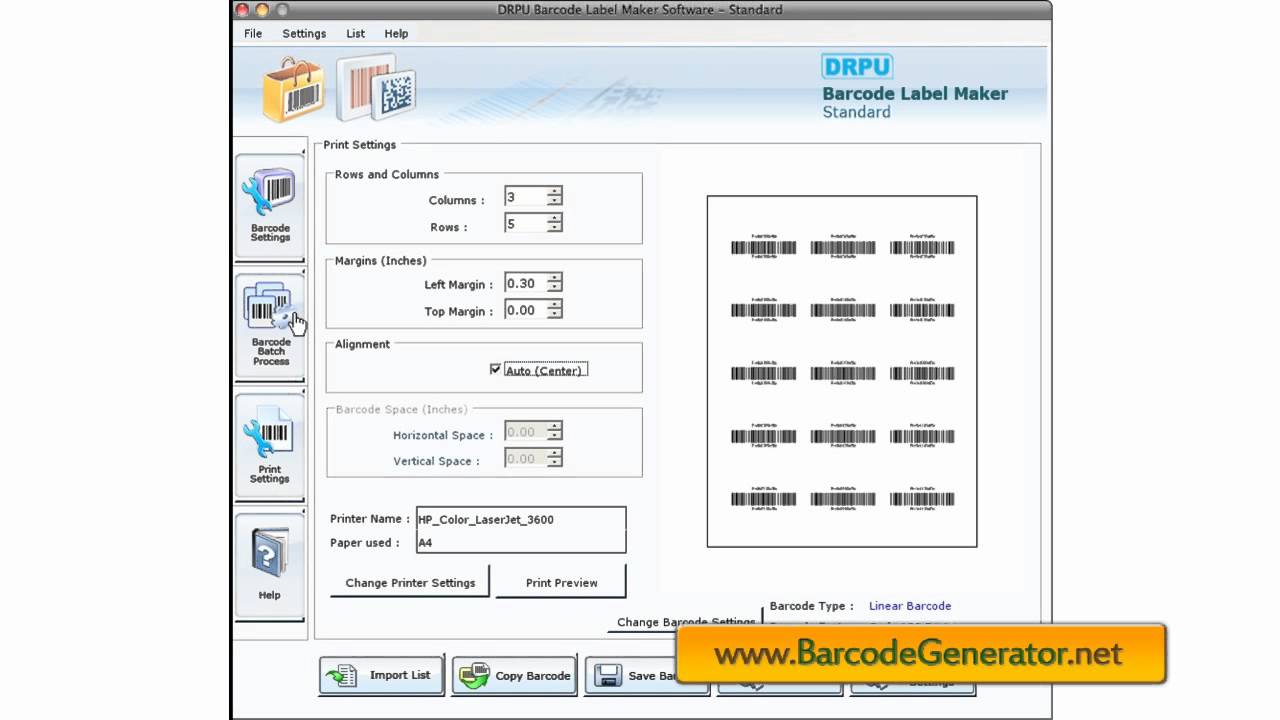1280x720 pixels.
Task: Open the Settings menu
Action: tap(304, 33)
